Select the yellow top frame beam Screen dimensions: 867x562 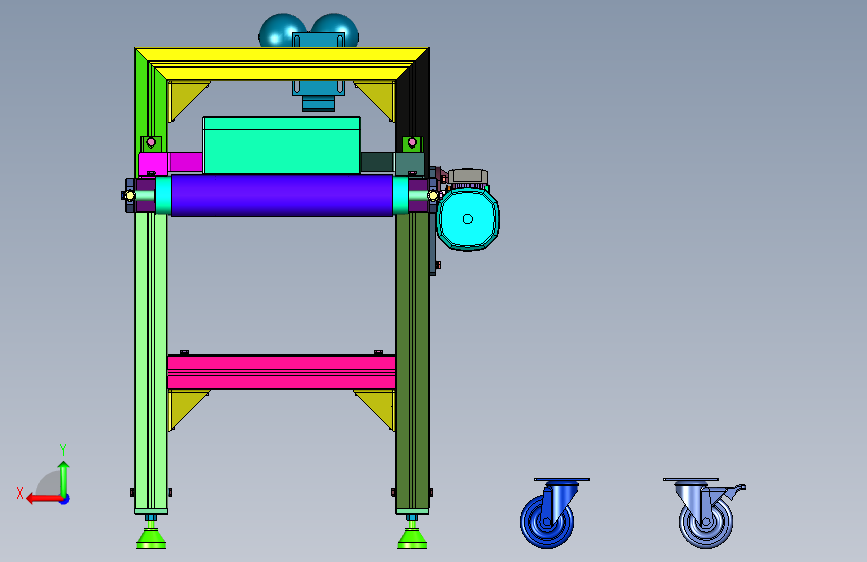(x=282, y=64)
